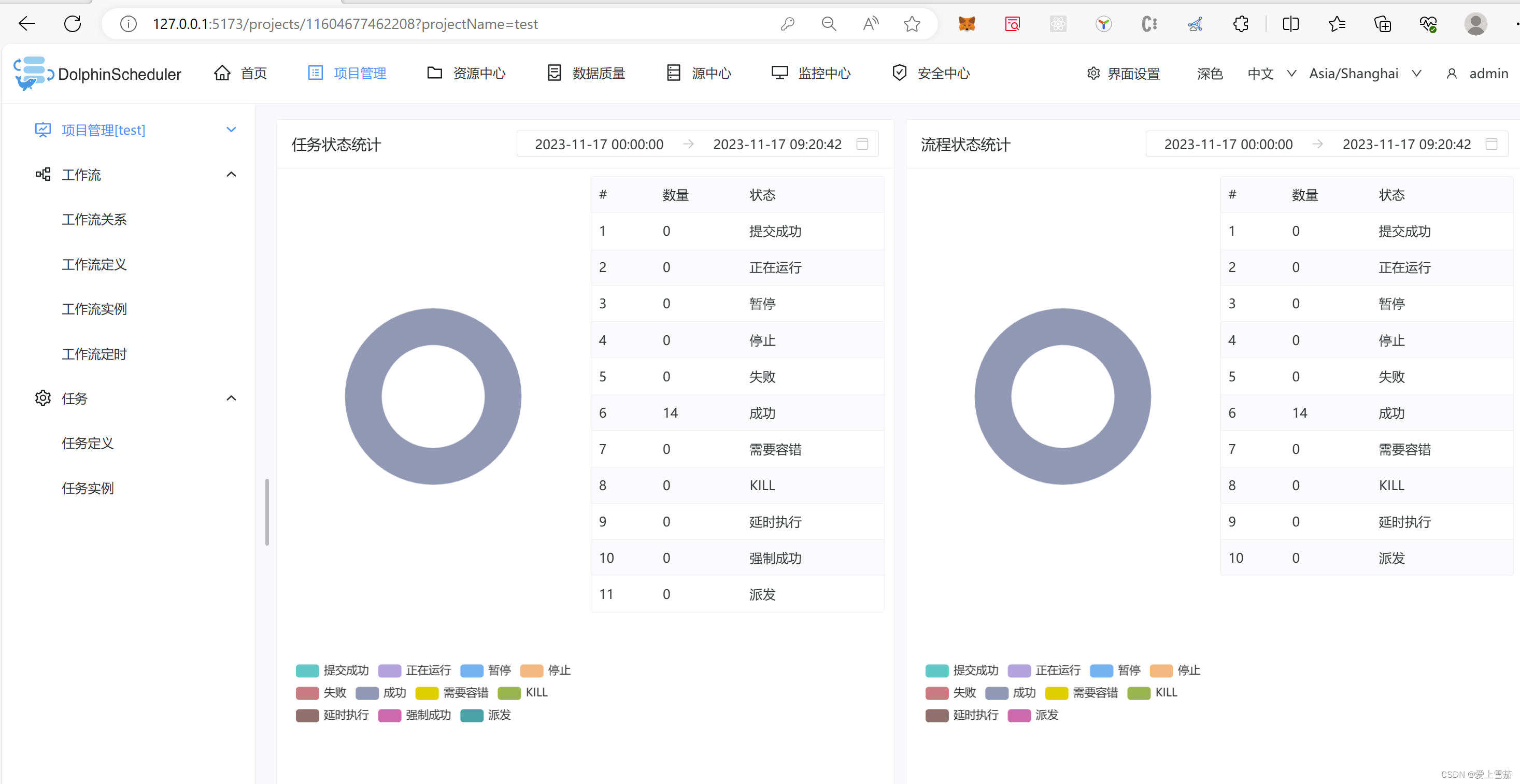The image size is (1520, 784).
Task: Open the 源中心 (Source Center) section
Action: click(699, 73)
